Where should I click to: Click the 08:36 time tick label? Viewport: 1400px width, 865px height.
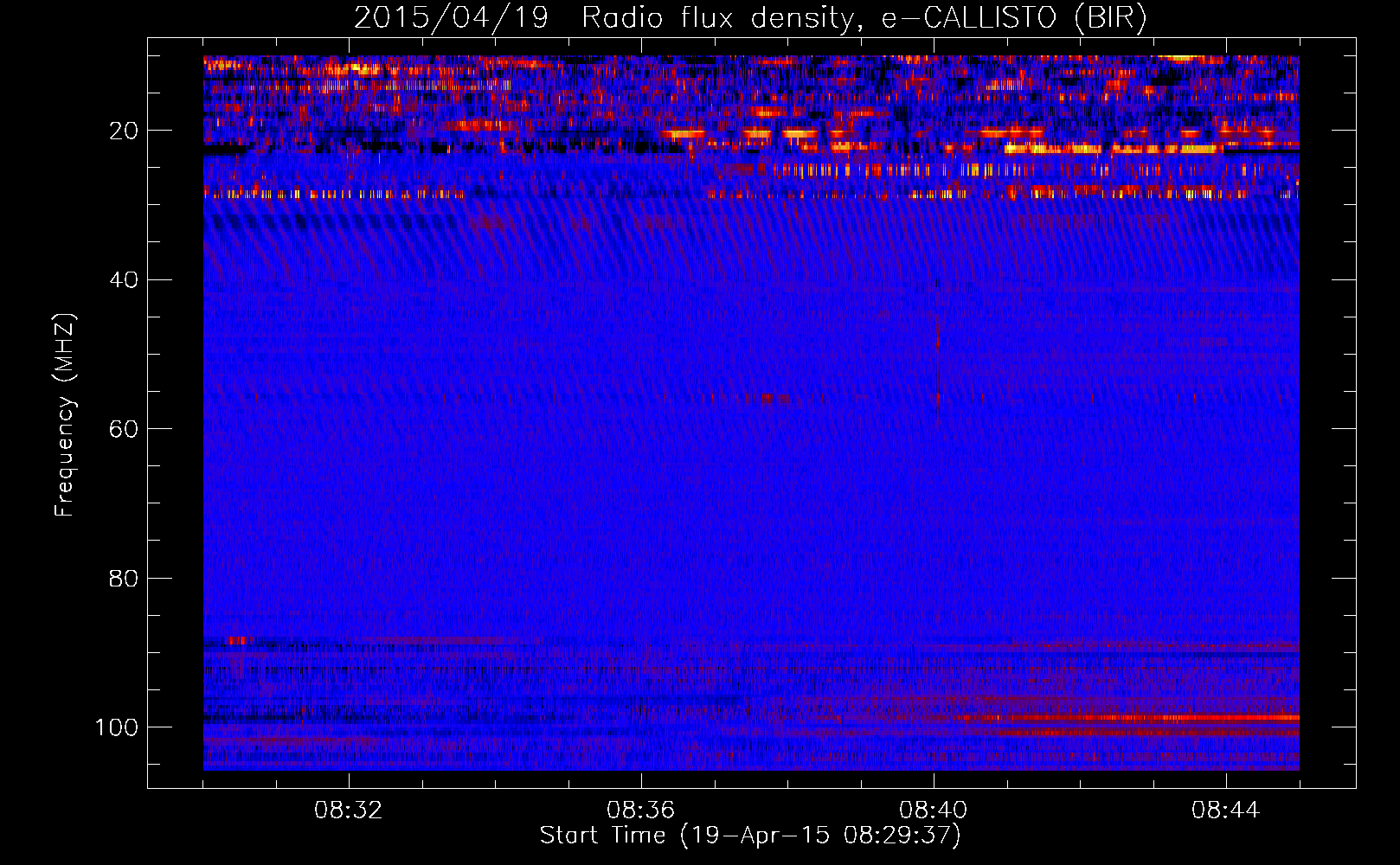pyautogui.click(x=641, y=811)
